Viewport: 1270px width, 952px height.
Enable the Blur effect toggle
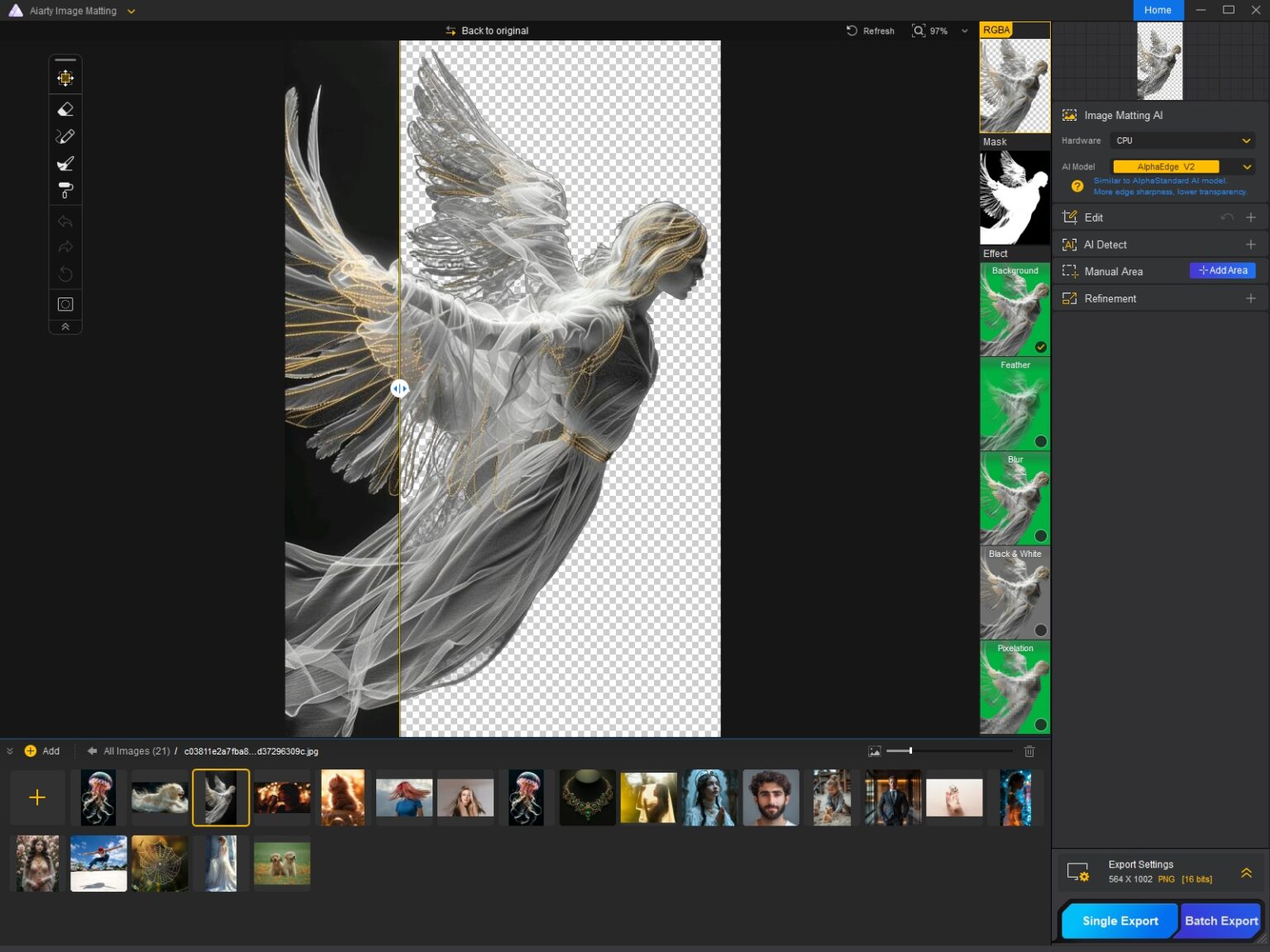pos(1040,535)
